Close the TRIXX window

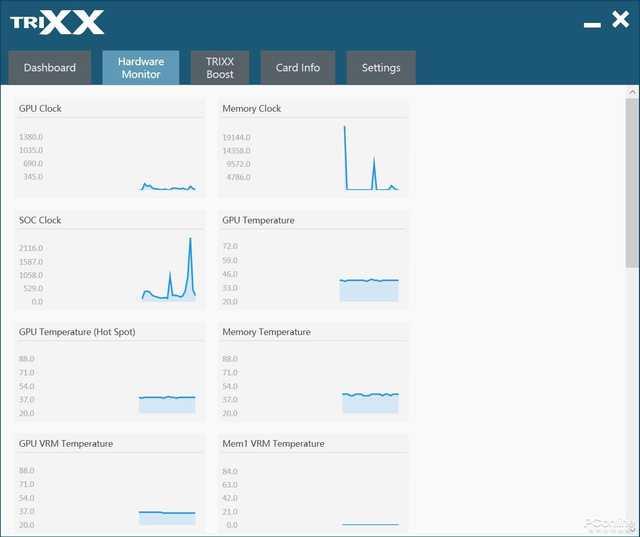coord(620,19)
